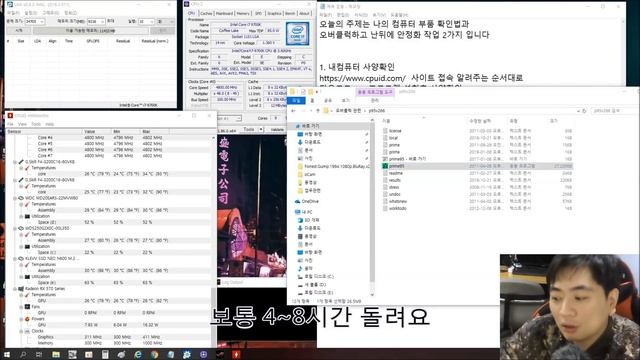Viewport: 640px width, 360px height.
Task: Click Validate button in CPU-Z
Action: (277, 129)
